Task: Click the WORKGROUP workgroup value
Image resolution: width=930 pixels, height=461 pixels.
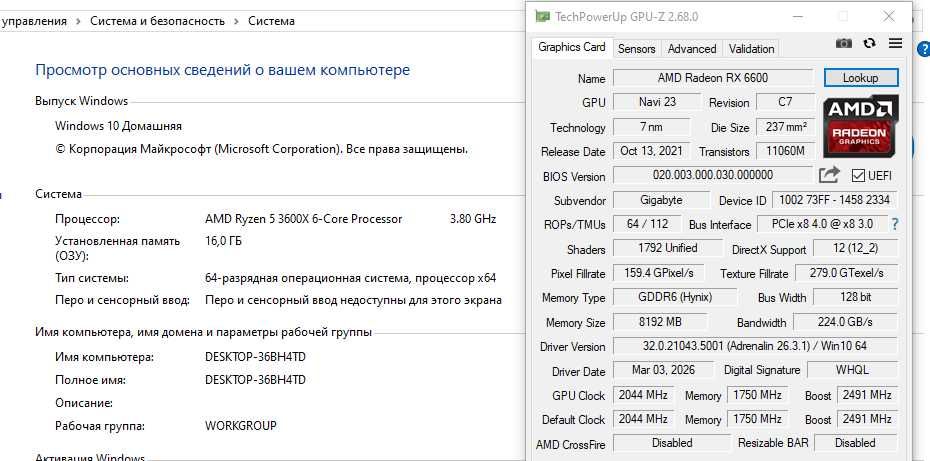Action: [241, 426]
